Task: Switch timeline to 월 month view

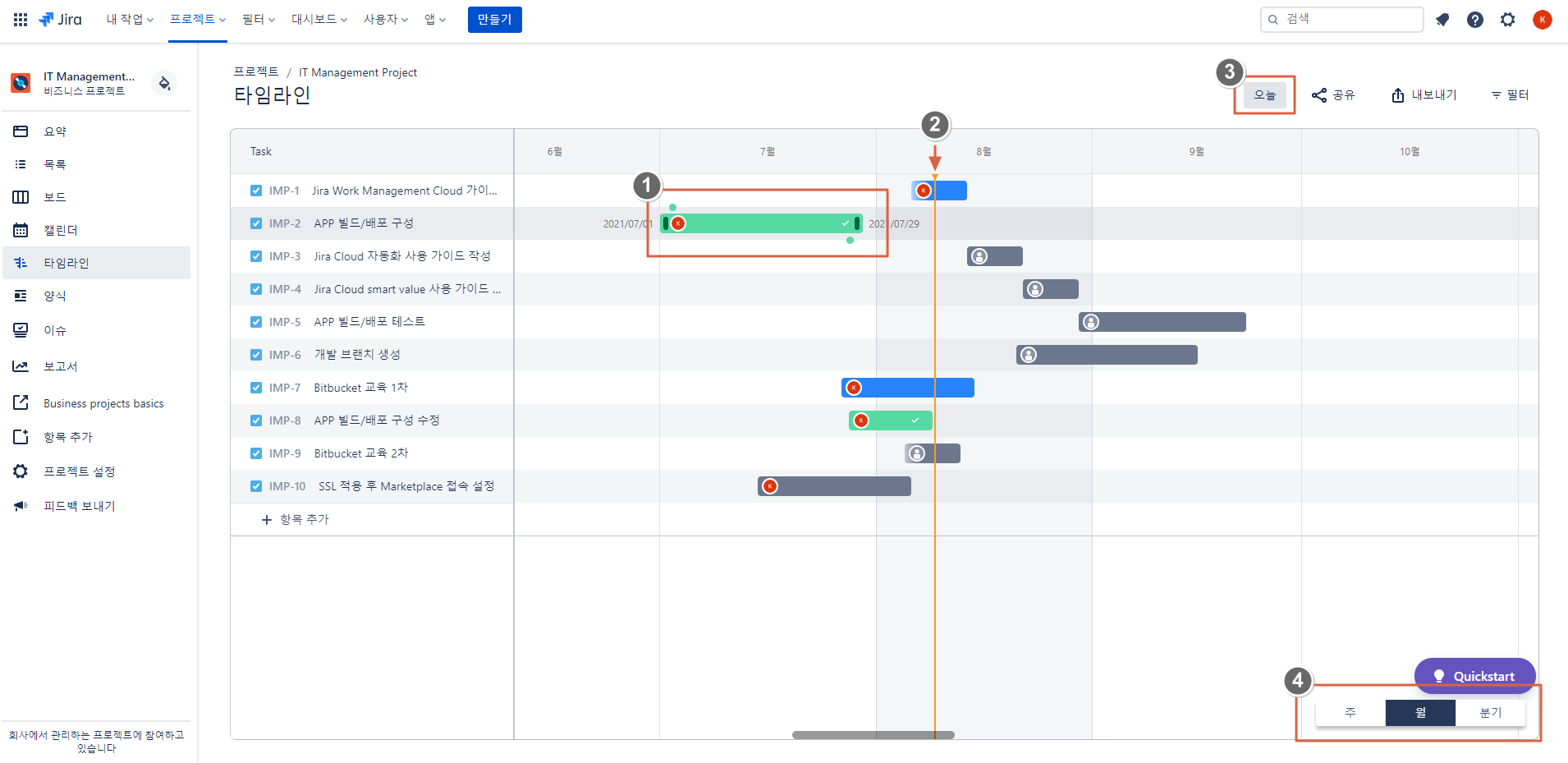Action: click(1420, 713)
